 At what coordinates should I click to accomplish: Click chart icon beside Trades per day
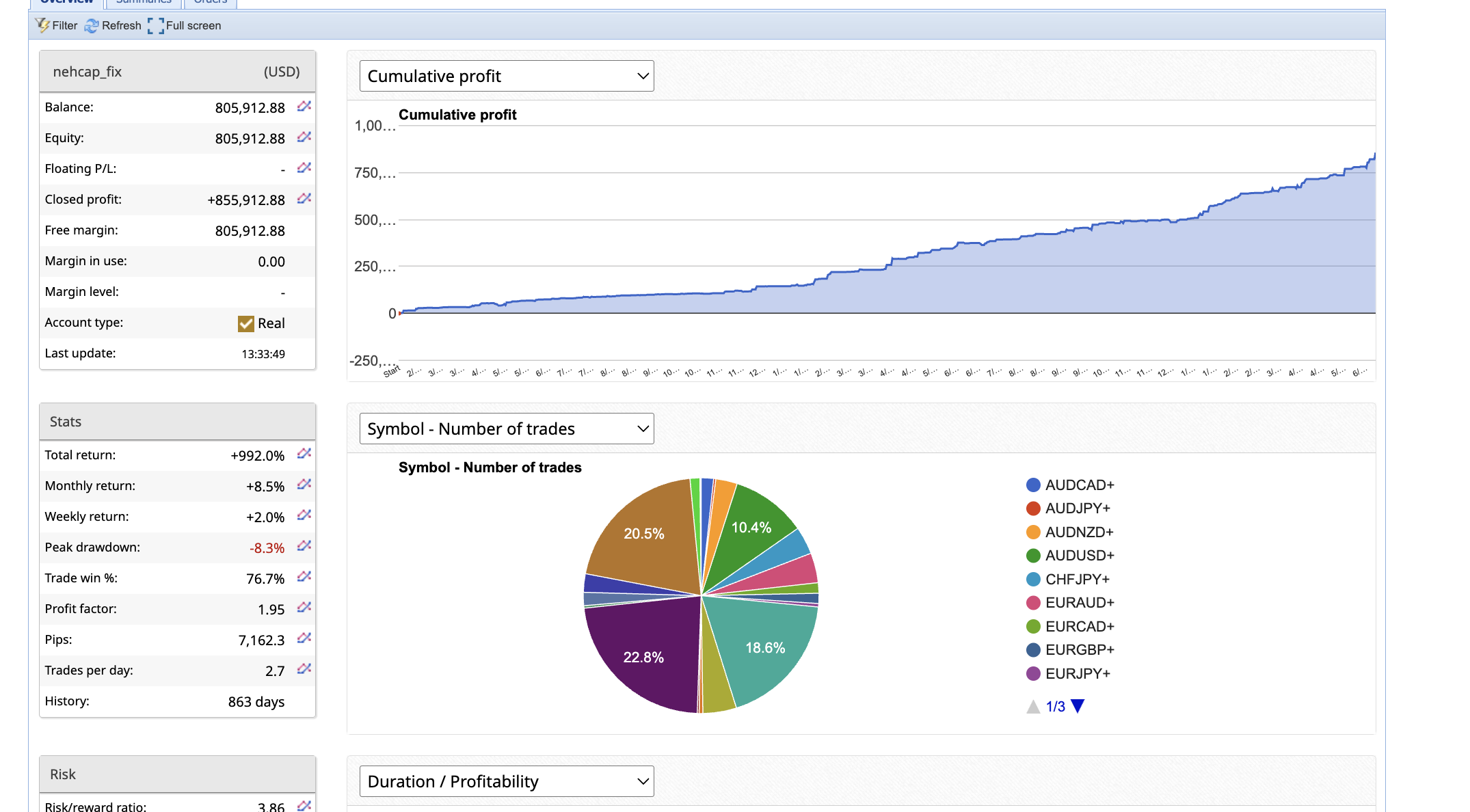coord(304,669)
